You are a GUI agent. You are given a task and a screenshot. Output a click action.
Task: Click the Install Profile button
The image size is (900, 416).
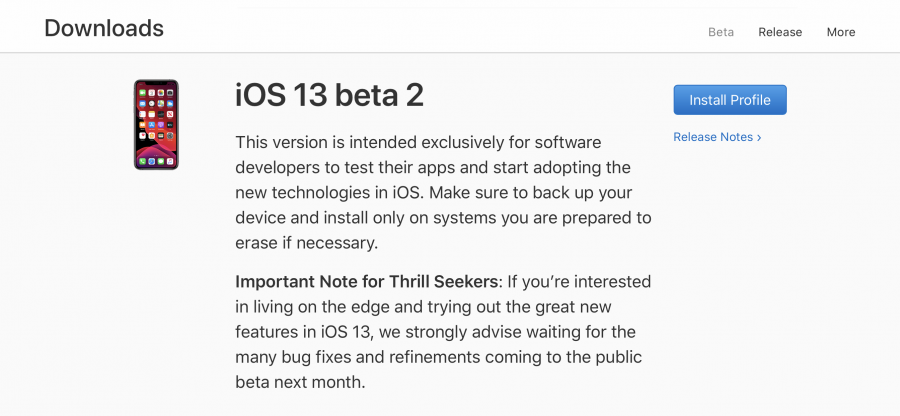730,100
